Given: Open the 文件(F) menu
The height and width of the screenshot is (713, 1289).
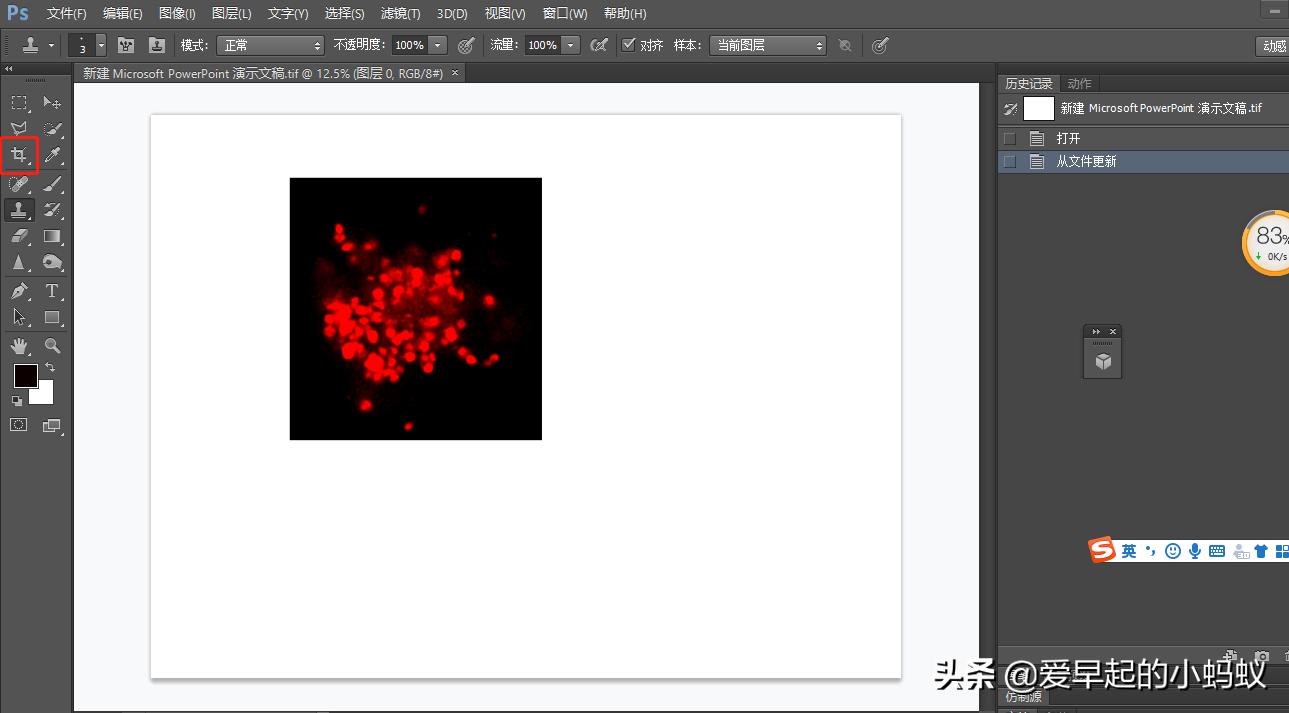Looking at the screenshot, I should [x=67, y=14].
